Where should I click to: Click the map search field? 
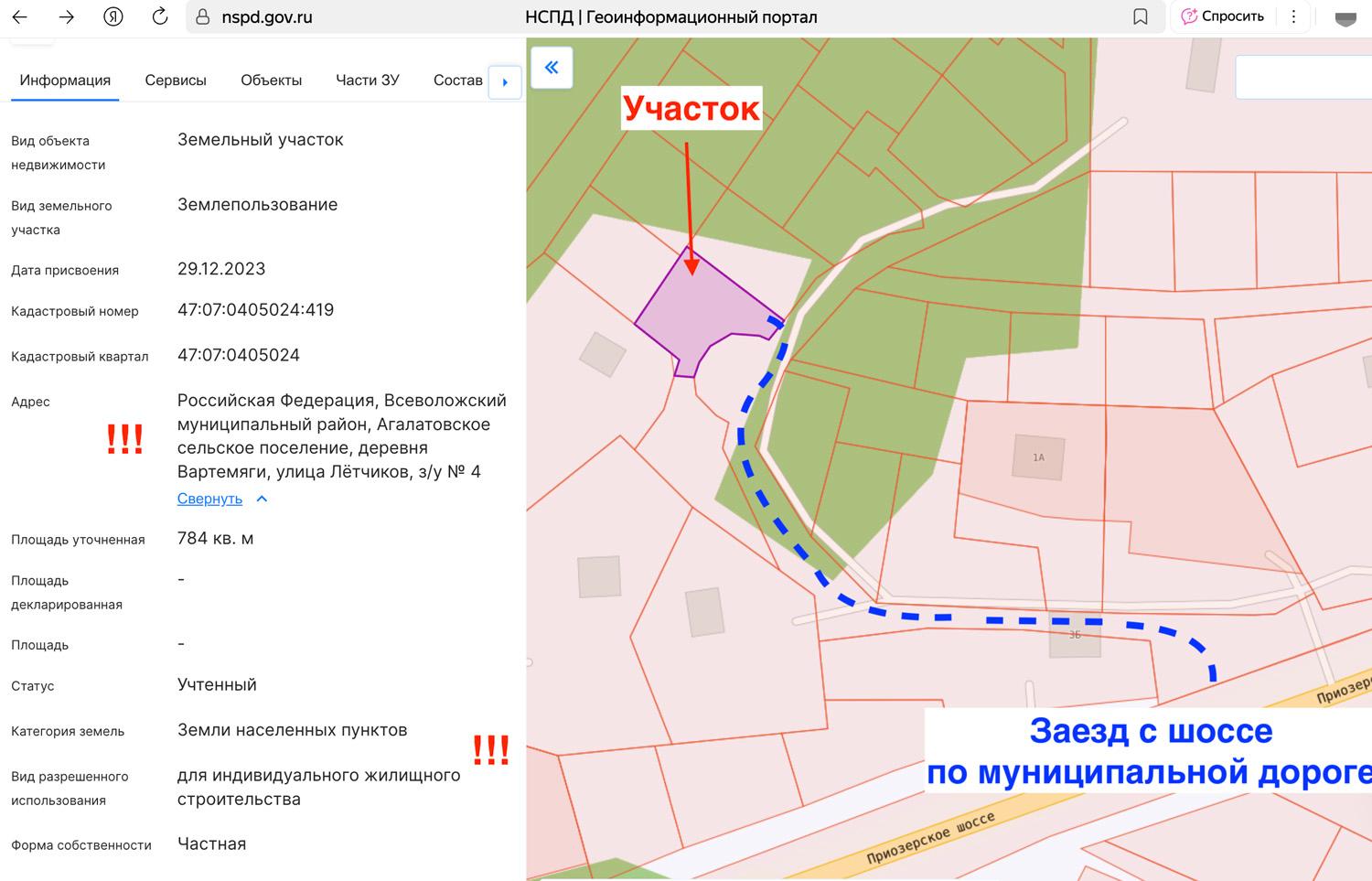(1303, 77)
